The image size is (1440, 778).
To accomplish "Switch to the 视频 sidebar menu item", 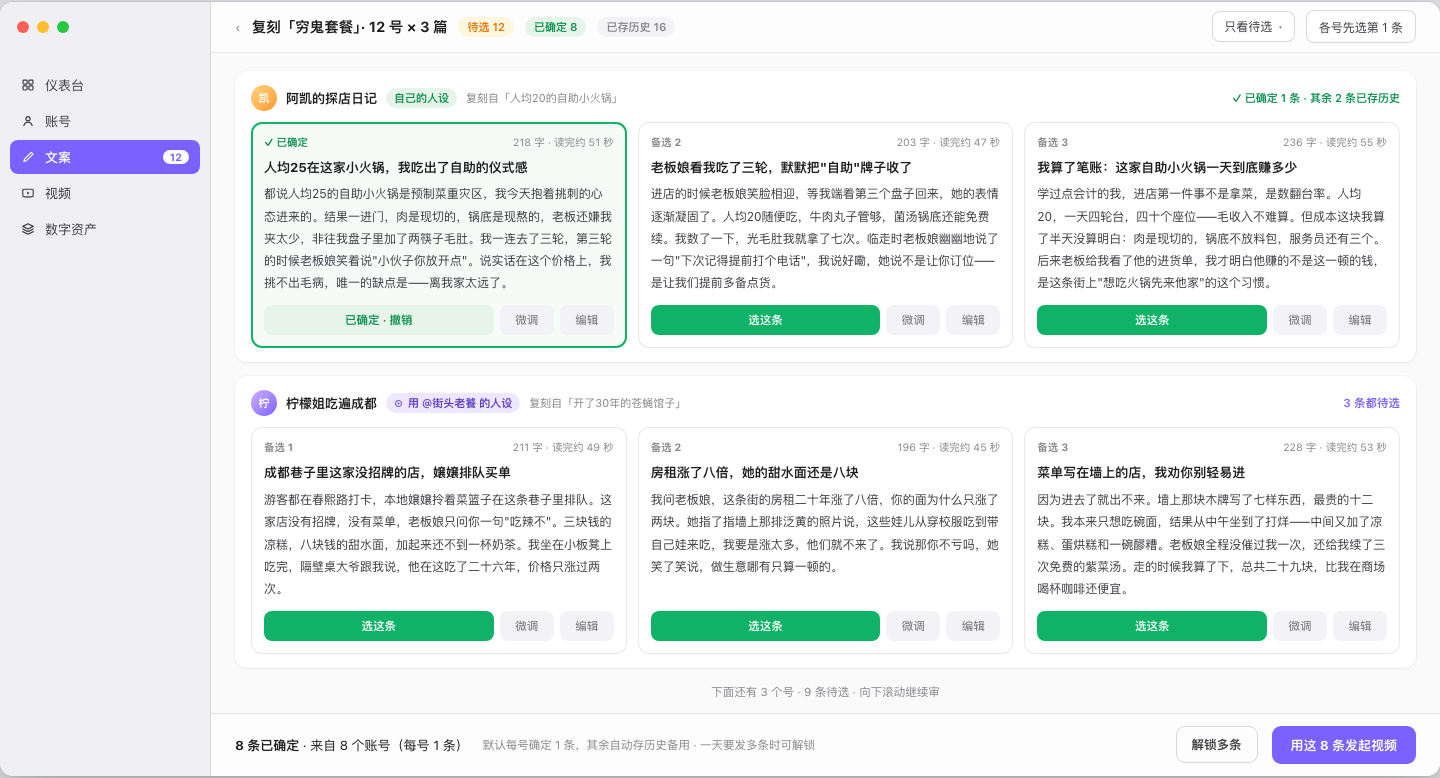I will (x=105, y=193).
